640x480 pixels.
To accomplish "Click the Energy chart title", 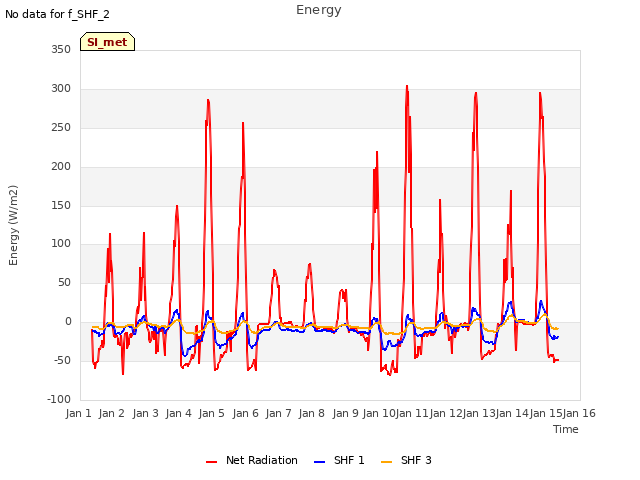I will [319, 10].
